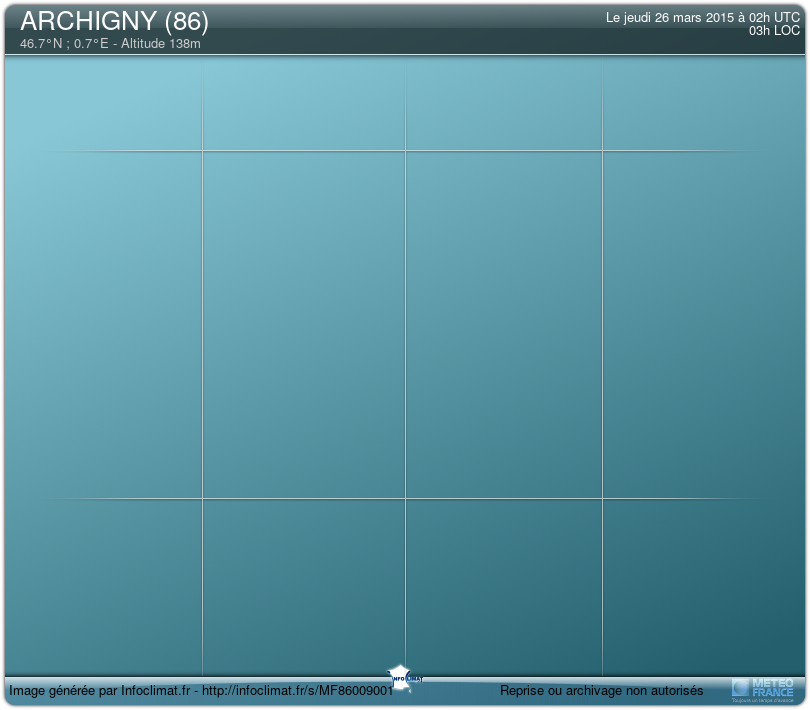
Task: Click the top-right grid cell
Action: coord(703,104)
